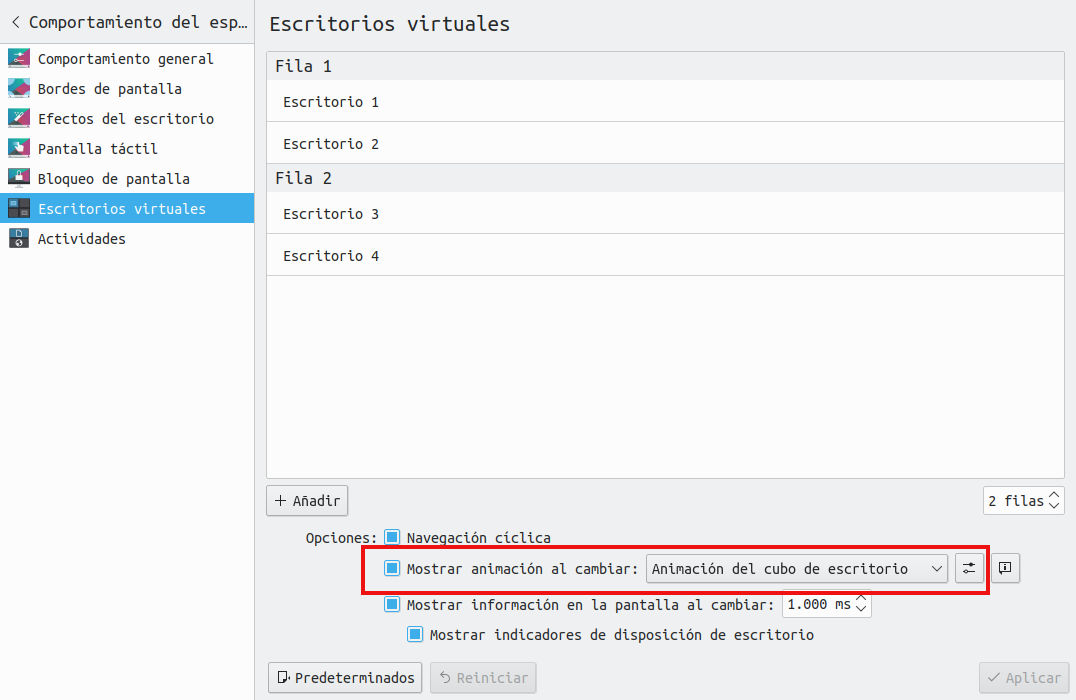The height and width of the screenshot is (700, 1076).
Task: Toggle Mostrar información en la pantalla checkbox
Action: click(x=392, y=604)
